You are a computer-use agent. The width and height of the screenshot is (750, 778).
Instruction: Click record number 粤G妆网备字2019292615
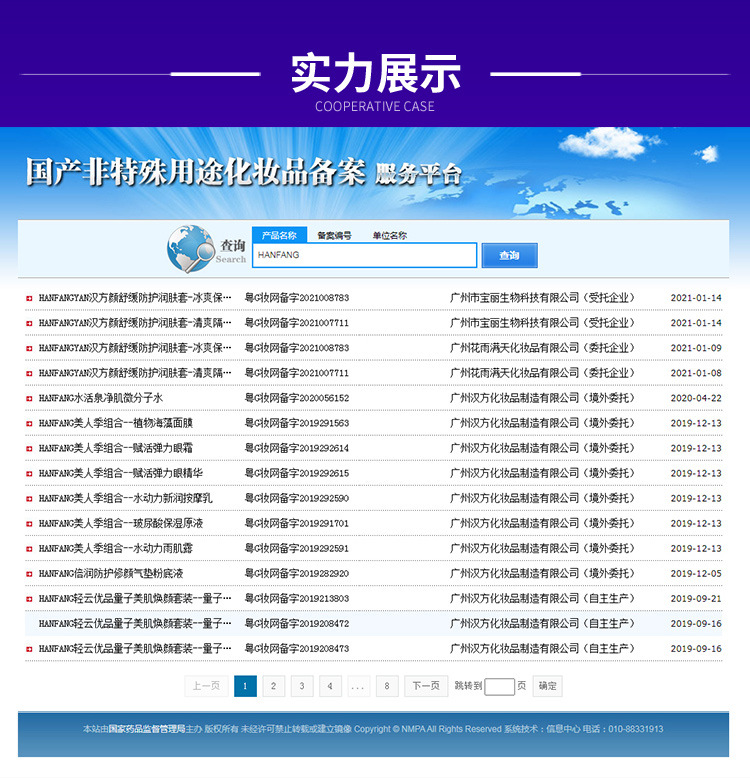point(297,473)
